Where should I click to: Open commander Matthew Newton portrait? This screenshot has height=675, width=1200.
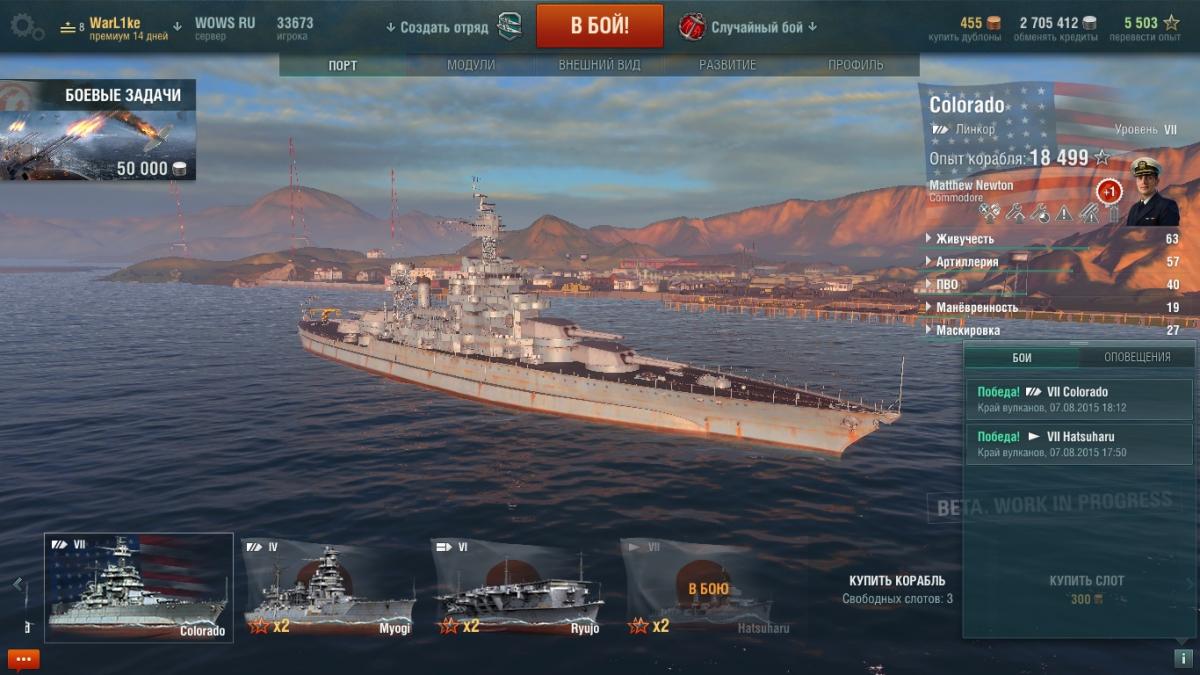pos(1151,192)
